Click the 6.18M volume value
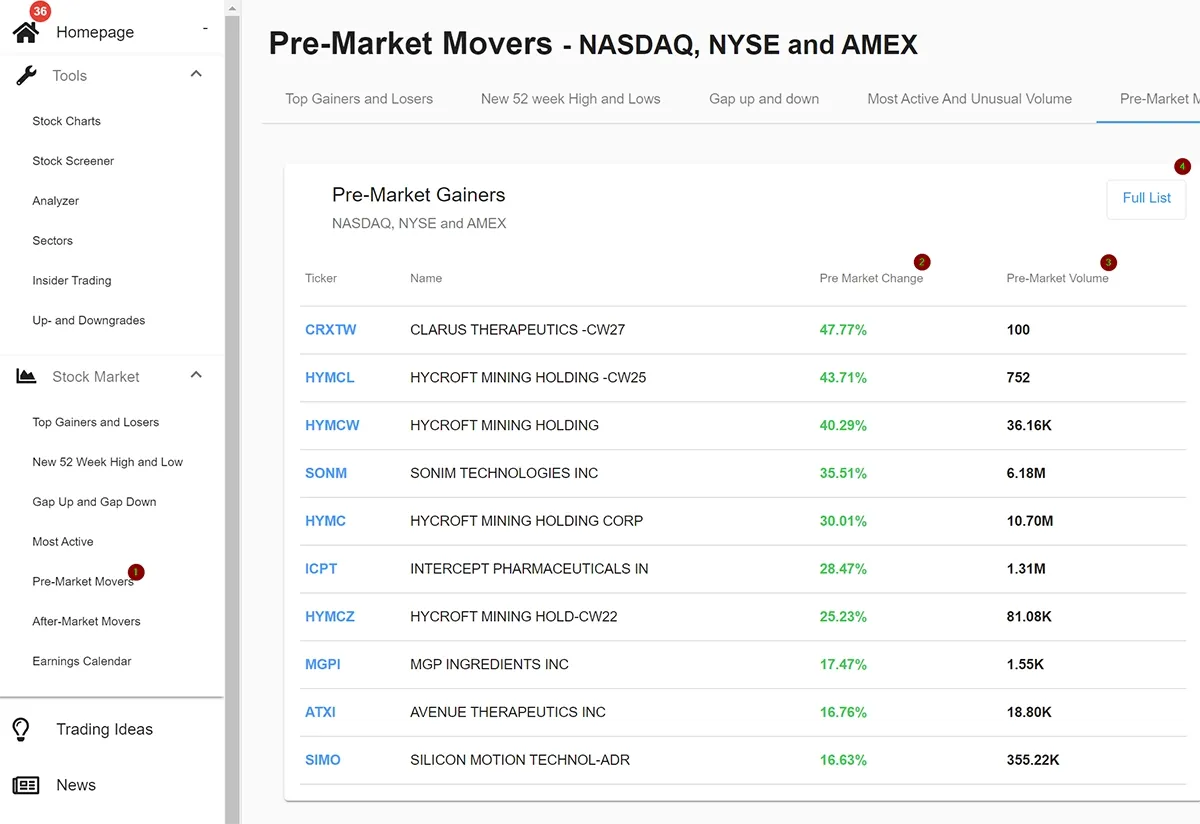1200x824 pixels. point(1026,473)
